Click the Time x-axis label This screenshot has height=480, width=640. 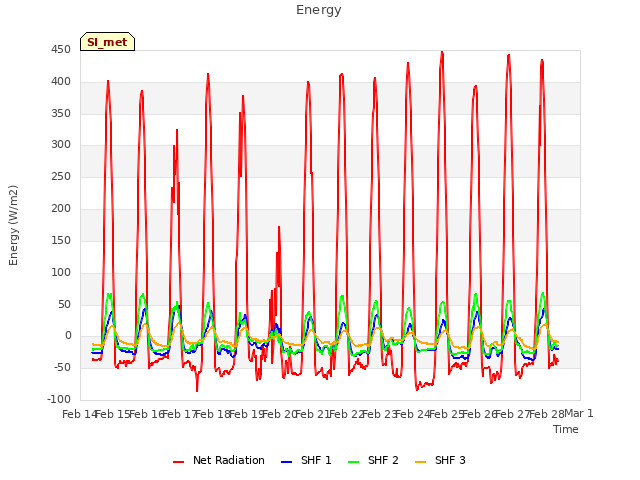(x=566, y=429)
